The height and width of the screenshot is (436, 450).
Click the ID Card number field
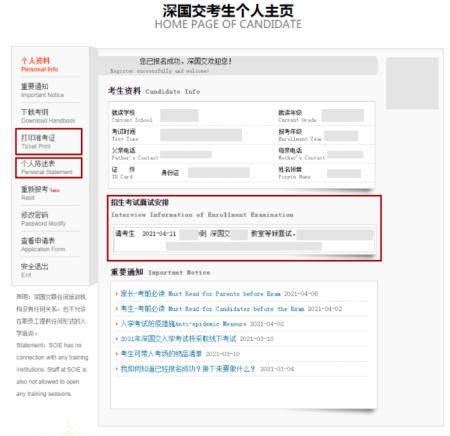point(219,173)
